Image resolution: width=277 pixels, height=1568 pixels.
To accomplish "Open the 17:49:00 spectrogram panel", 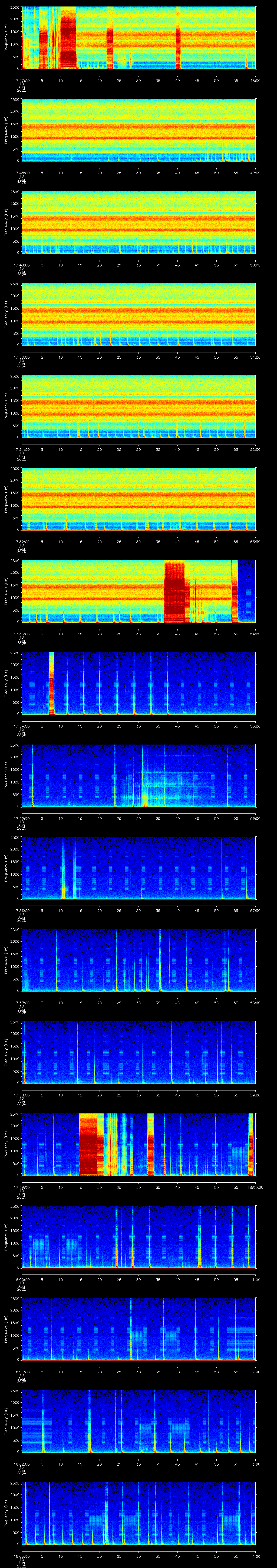I will tap(138, 222).
